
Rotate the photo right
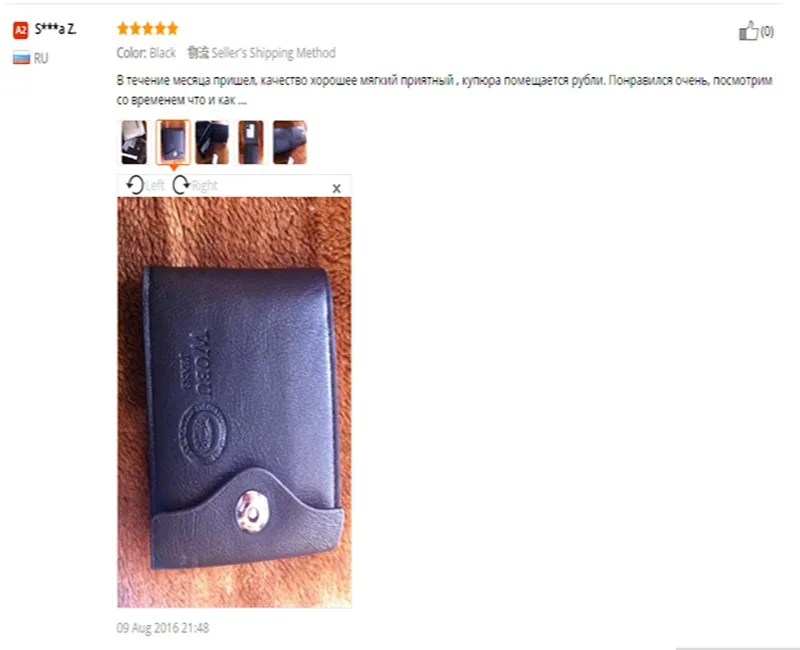point(181,185)
